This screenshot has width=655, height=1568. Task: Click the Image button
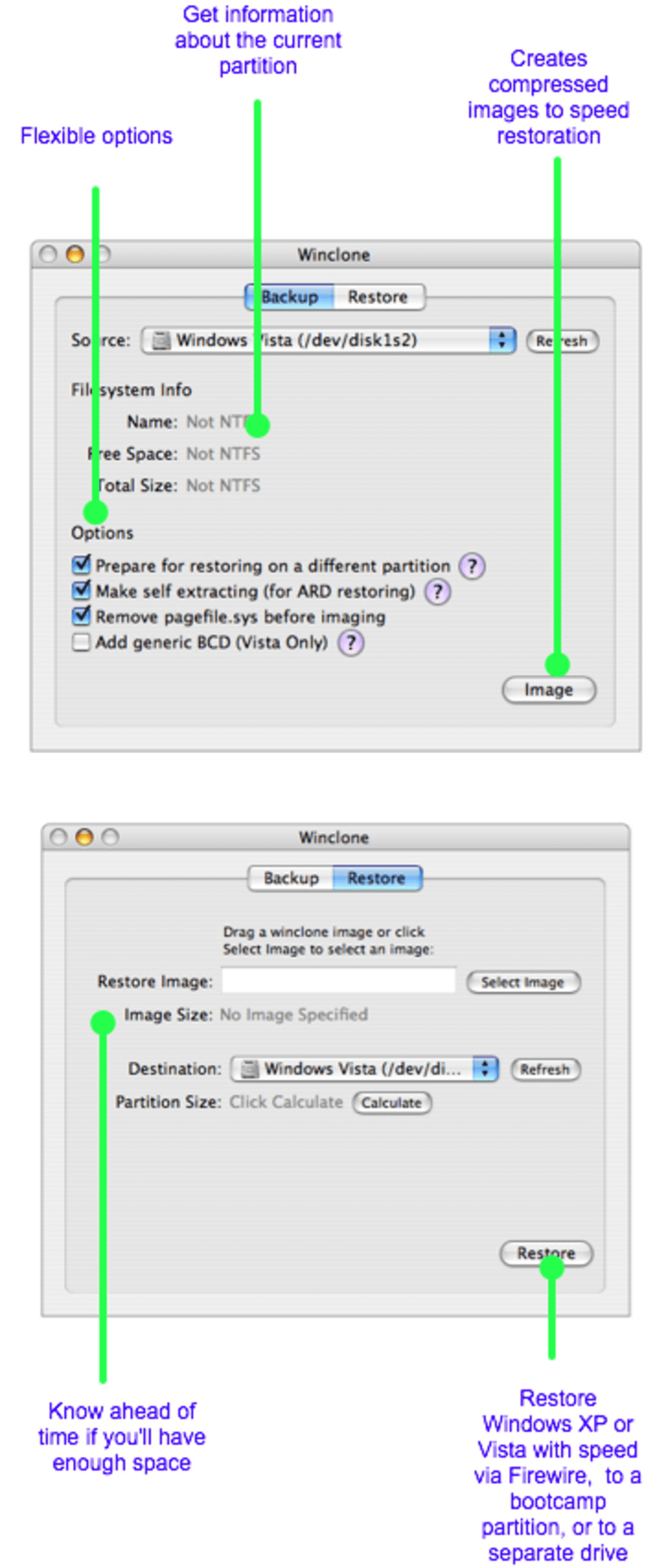[548, 690]
